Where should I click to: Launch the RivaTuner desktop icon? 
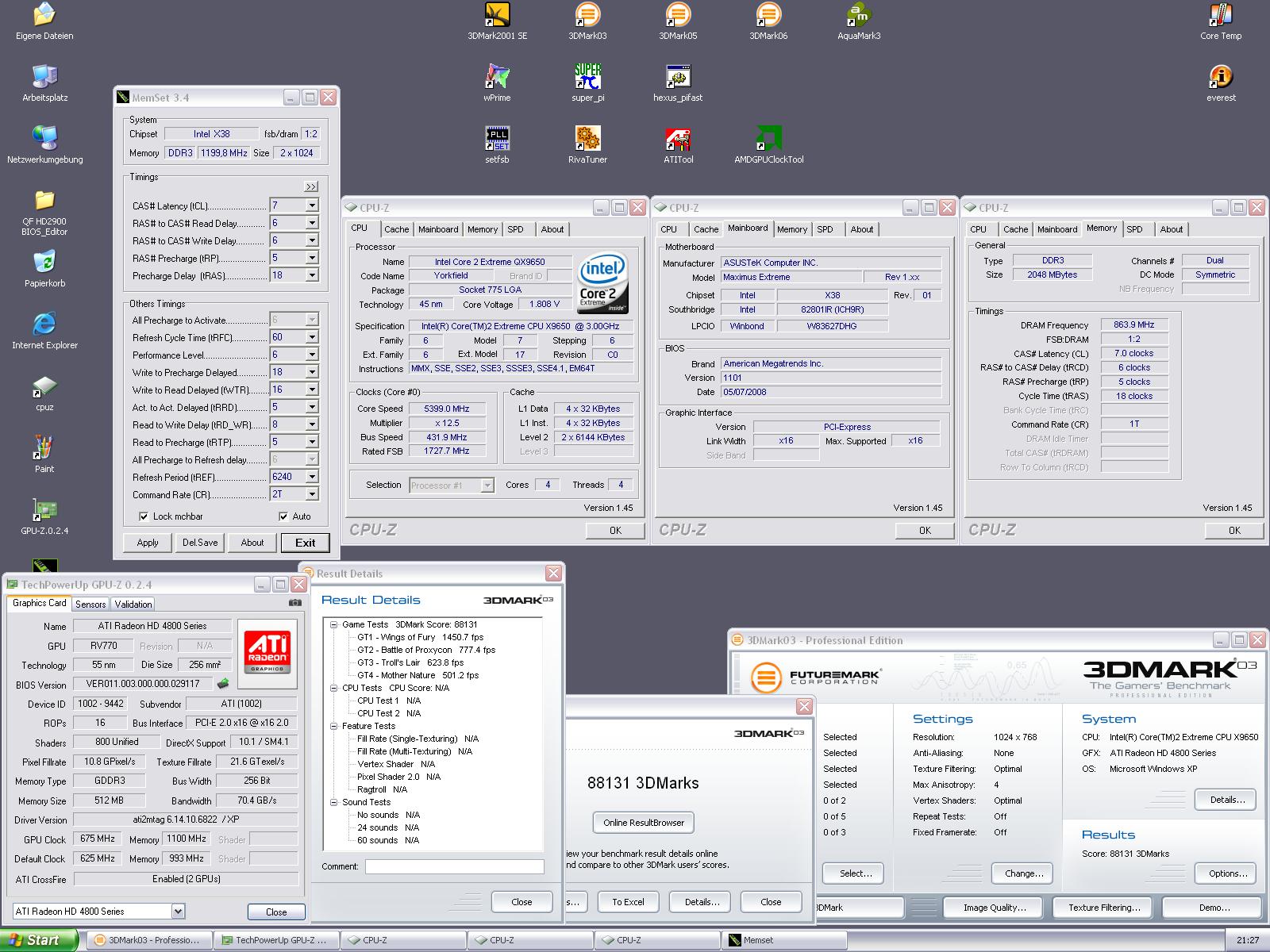click(x=587, y=139)
